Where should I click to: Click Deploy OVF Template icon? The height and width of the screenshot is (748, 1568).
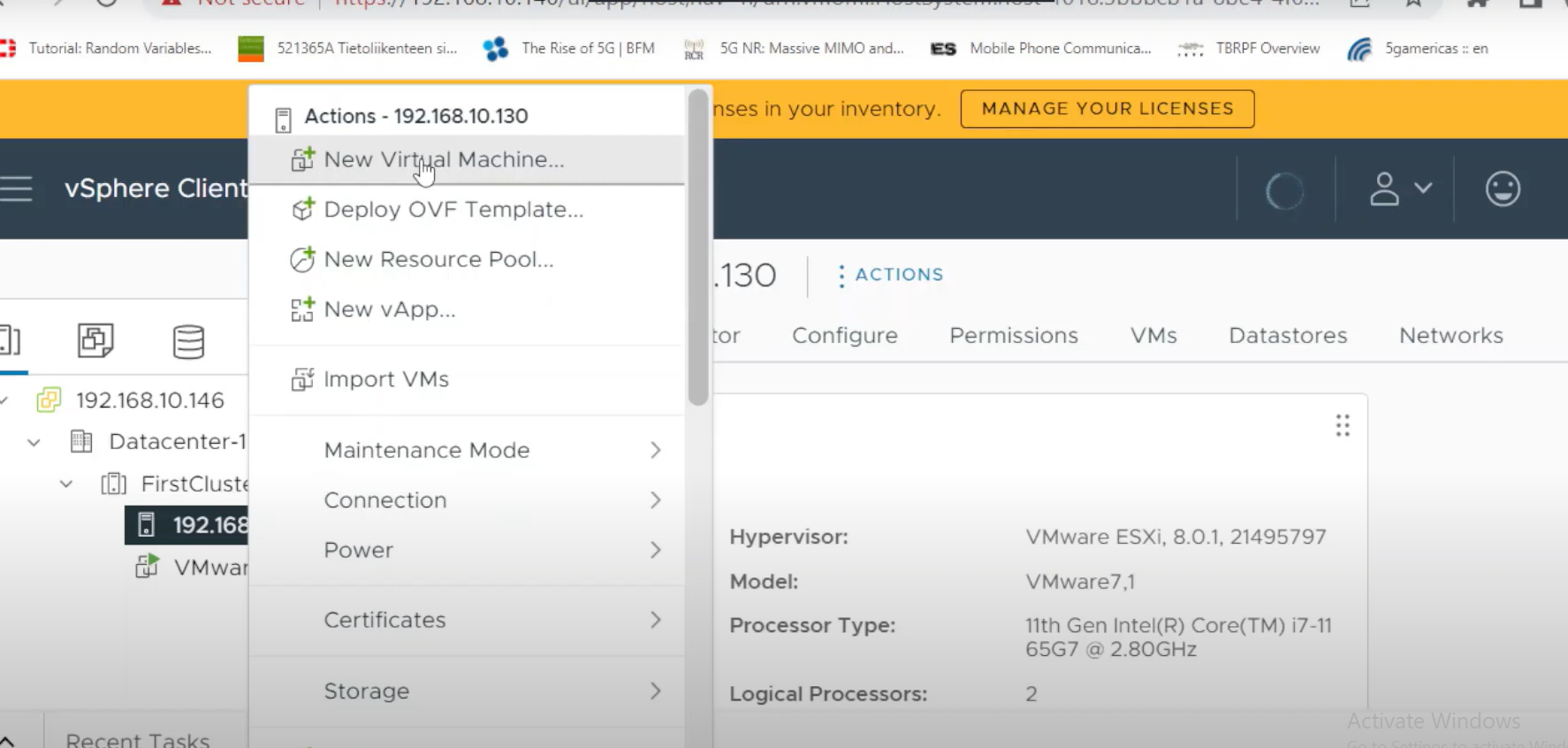[x=302, y=210]
